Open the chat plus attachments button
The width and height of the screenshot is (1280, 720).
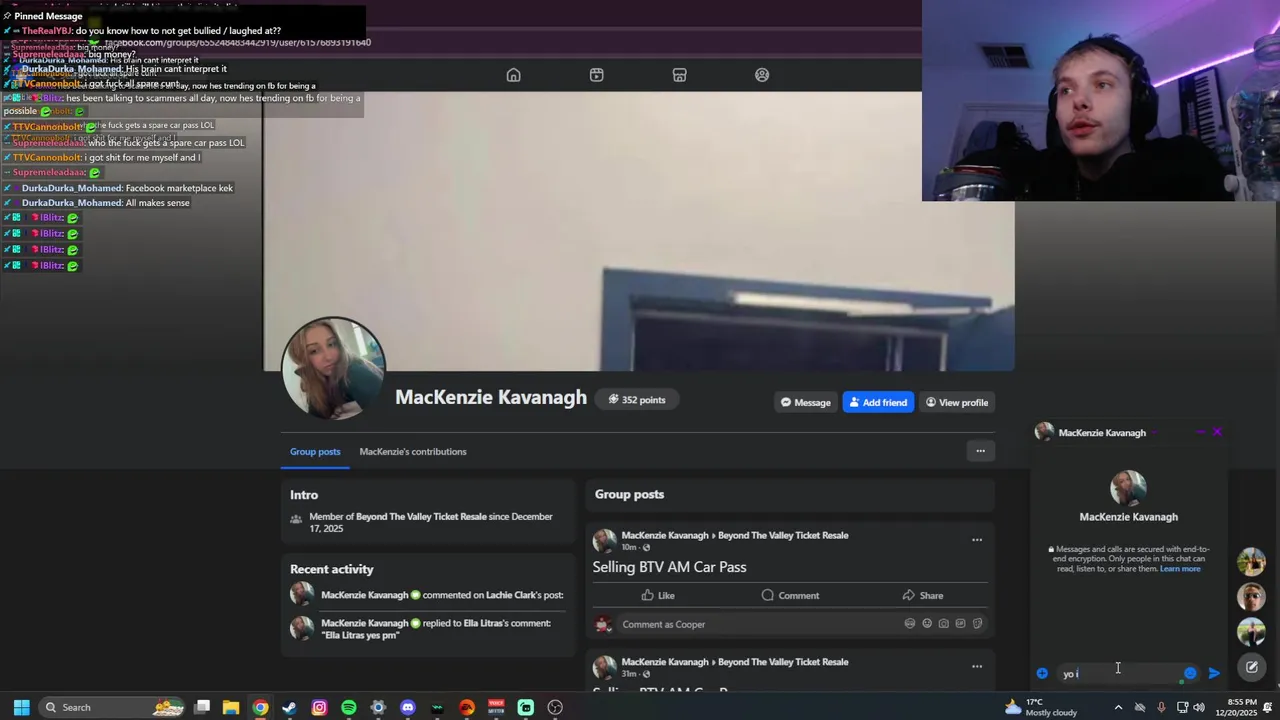pyautogui.click(x=1042, y=673)
